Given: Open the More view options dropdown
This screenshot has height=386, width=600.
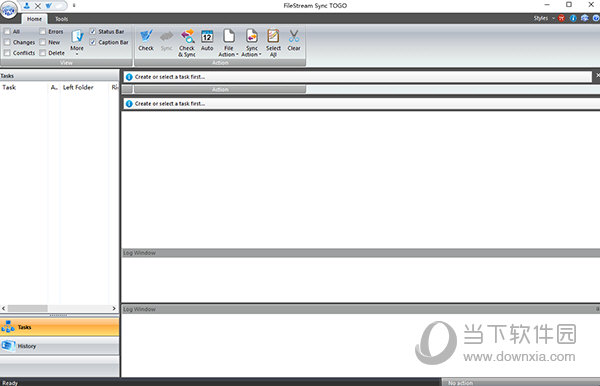Looking at the screenshot, I should [x=77, y=42].
